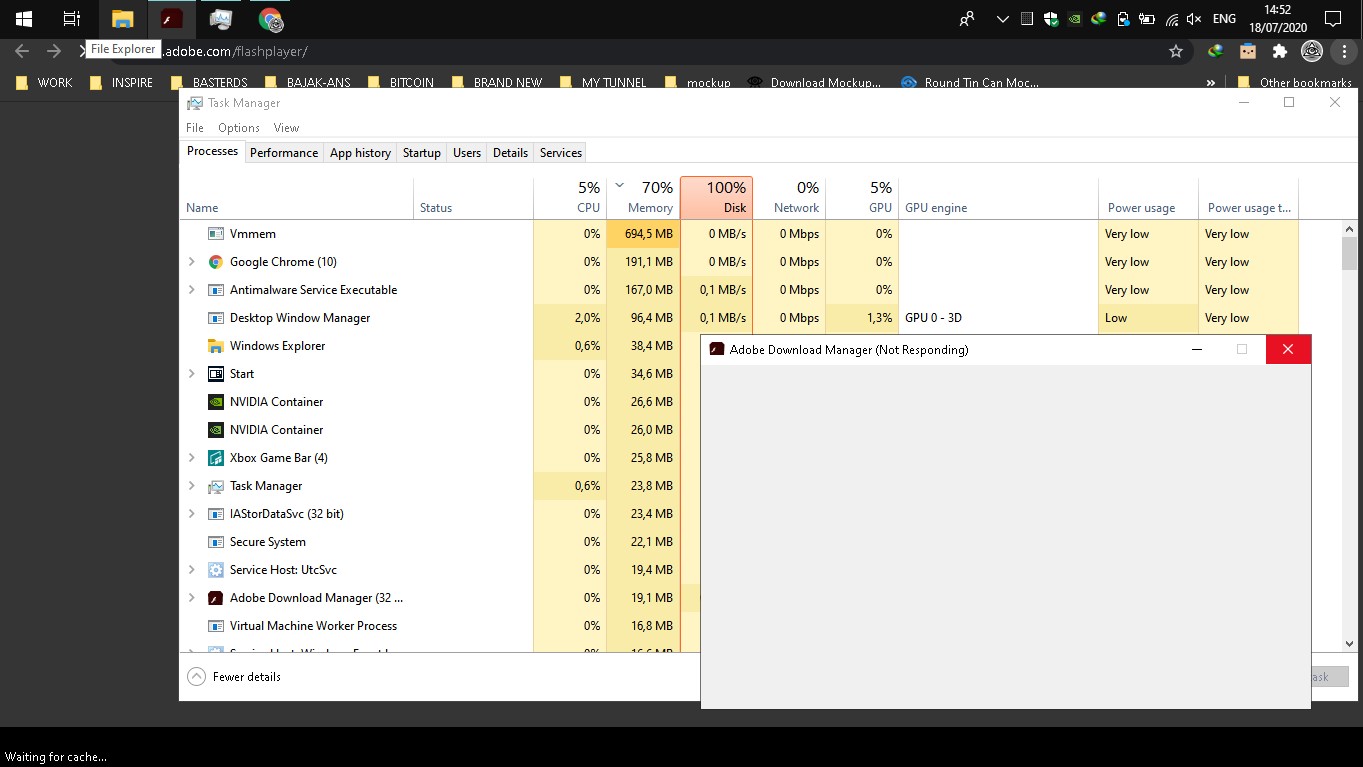The height and width of the screenshot is (767, 1363).
Task: Collapse Task Manager with Fewer details
Action: point(234,677)
